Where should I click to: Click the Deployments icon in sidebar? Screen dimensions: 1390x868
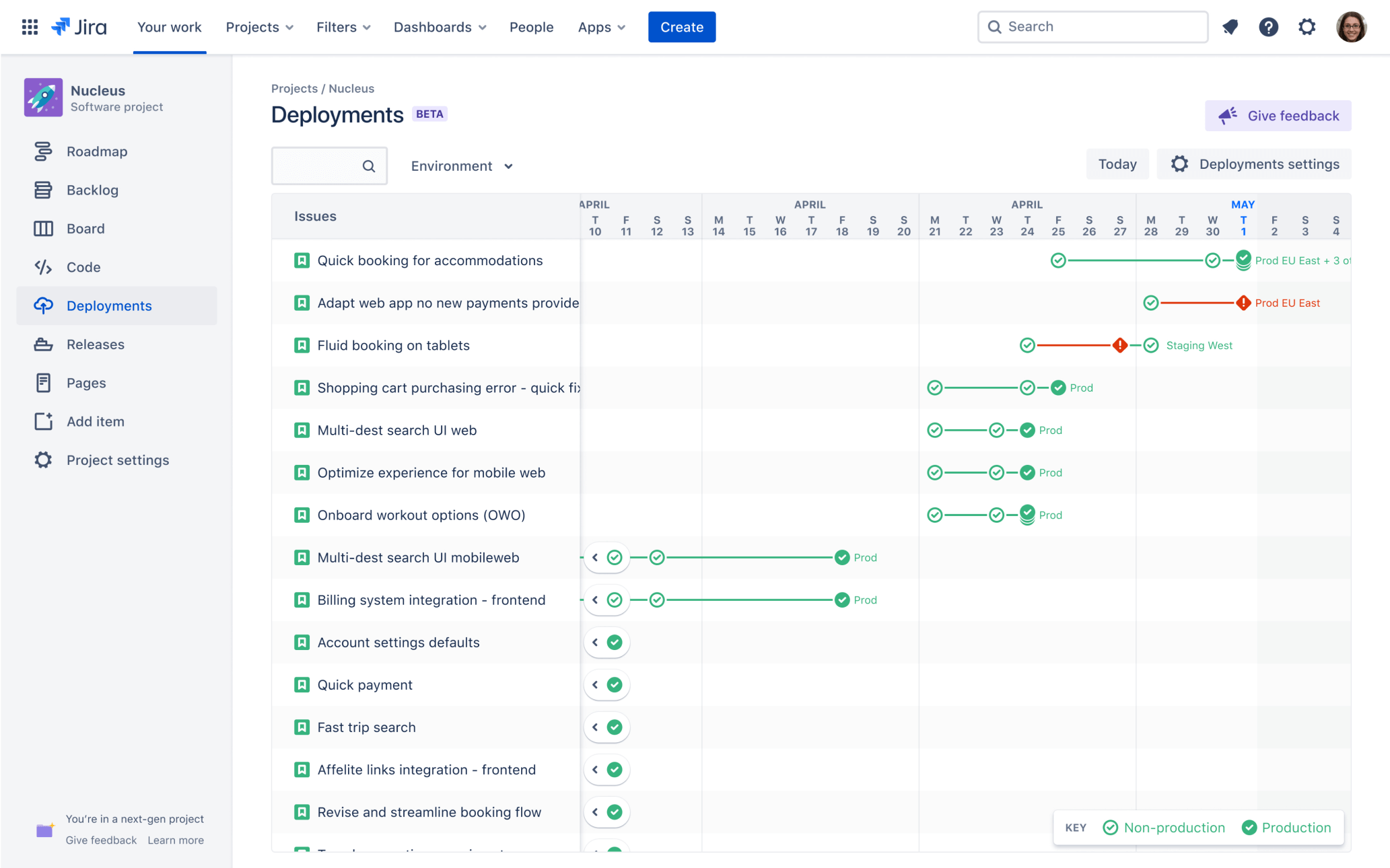click(42, 305)
